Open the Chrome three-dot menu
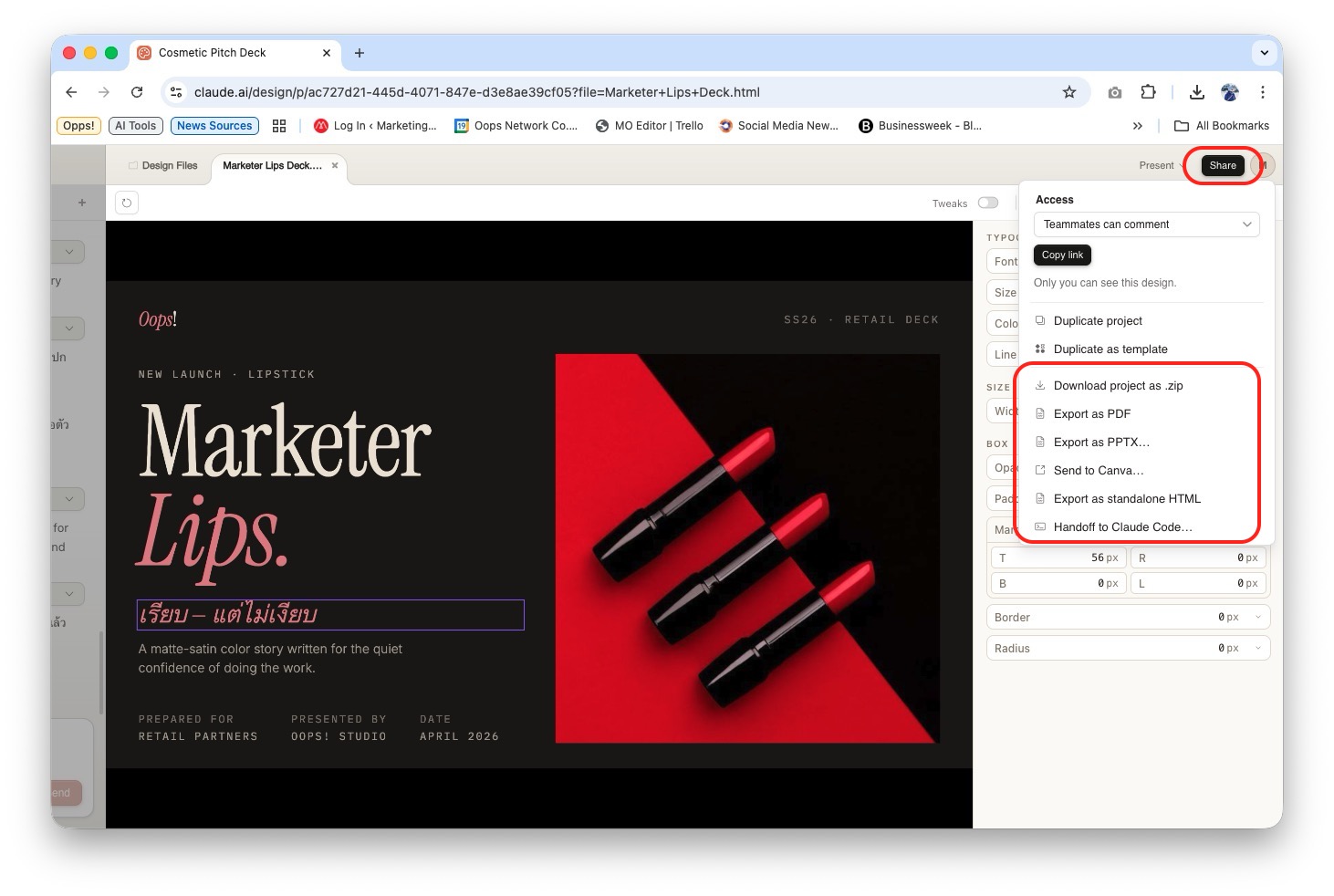This screenshot has height=896, width=1334. [x=1262, y=92]
